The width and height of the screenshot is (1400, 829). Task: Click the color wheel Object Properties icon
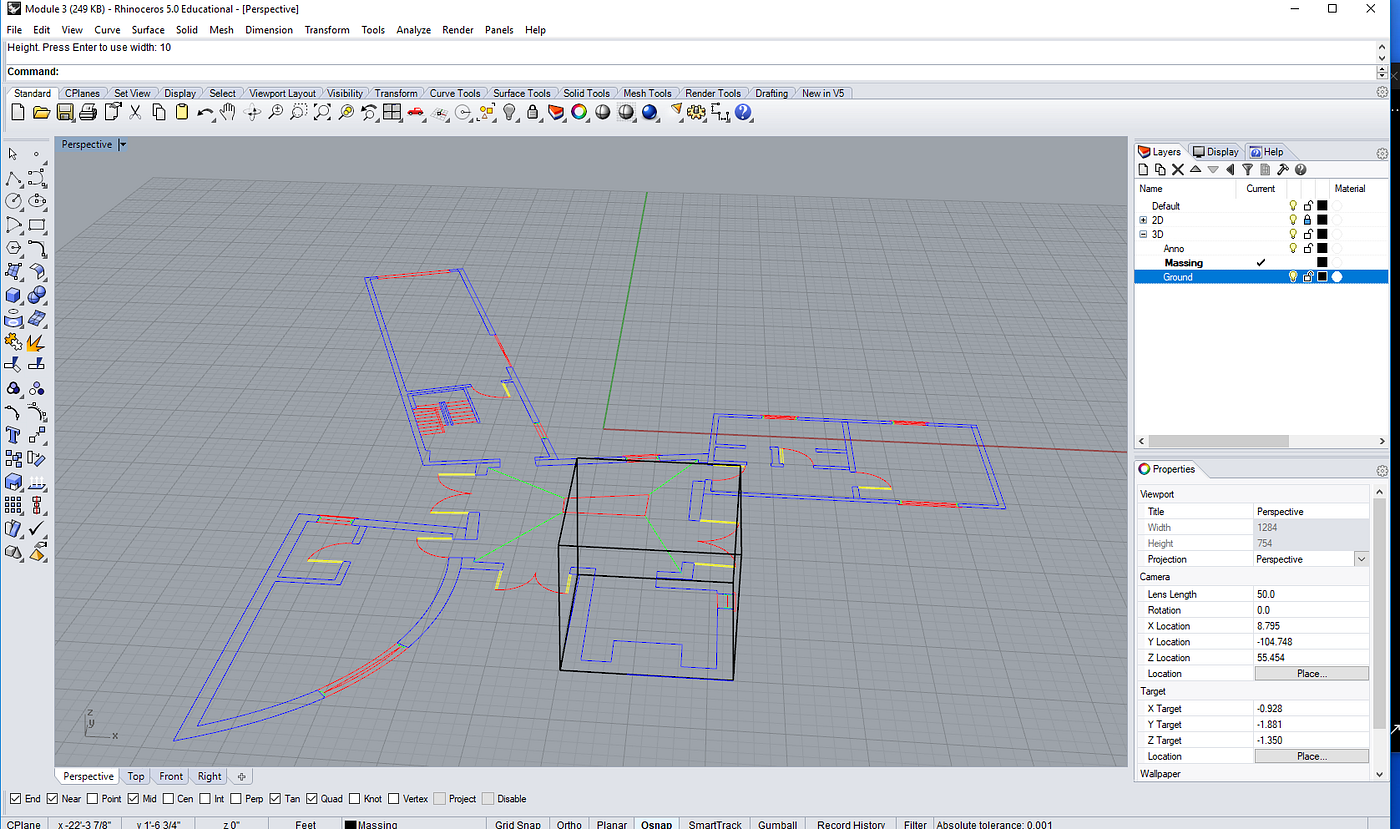tap(579, 113)
